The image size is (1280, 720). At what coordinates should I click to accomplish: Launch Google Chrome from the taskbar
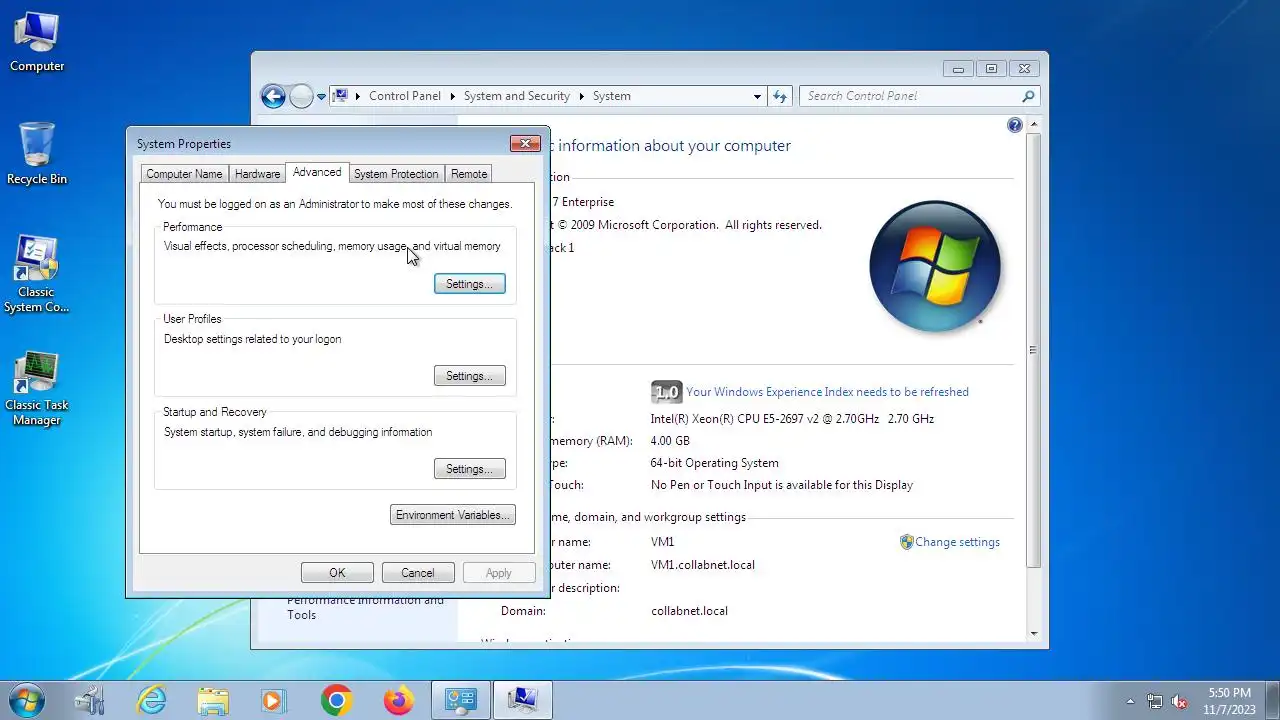click(x=336, y=700)
